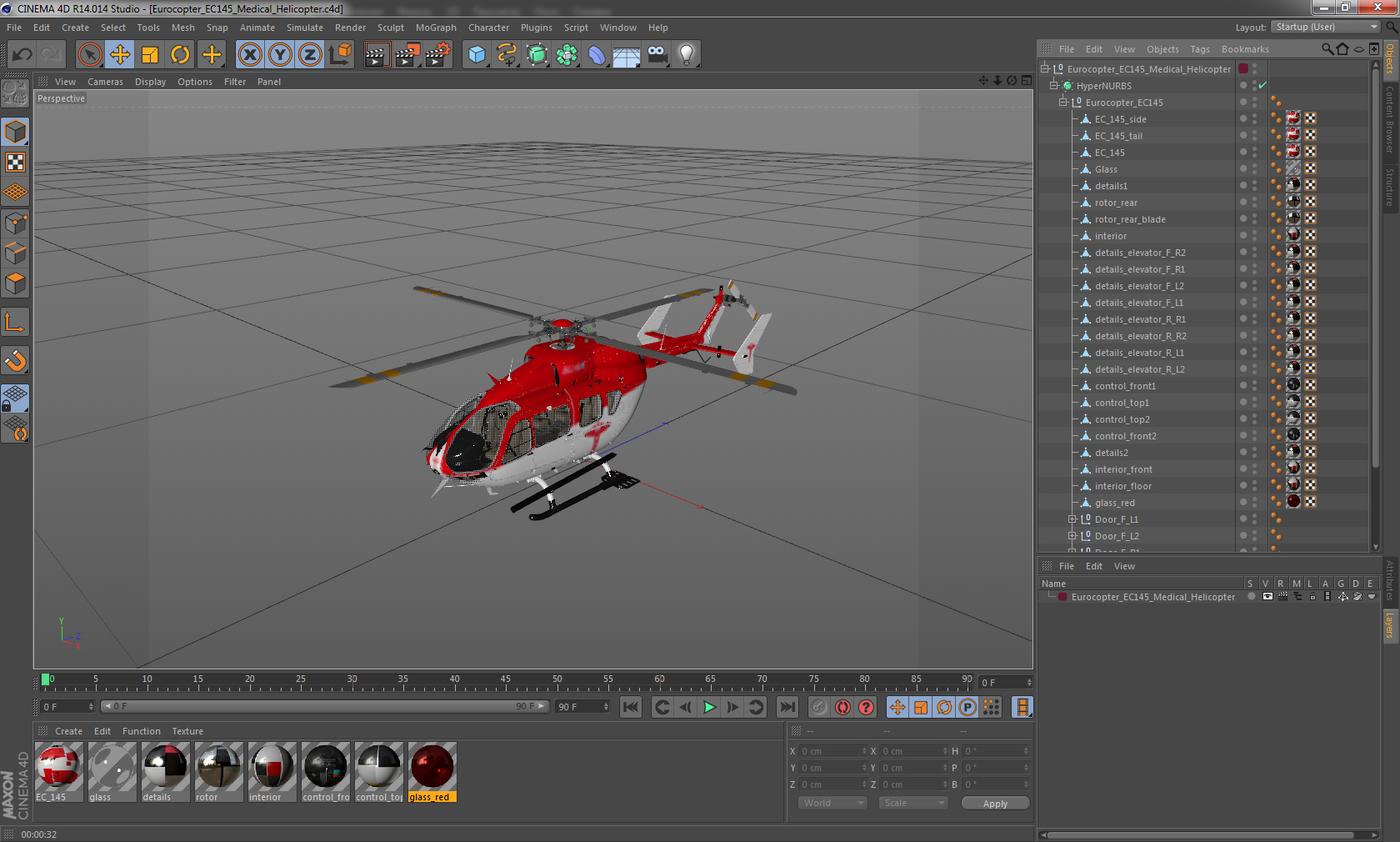
Task: Toggle HyperNURBS green enable checkmark
Action: pyautogui.click(x=1262, y=86)
